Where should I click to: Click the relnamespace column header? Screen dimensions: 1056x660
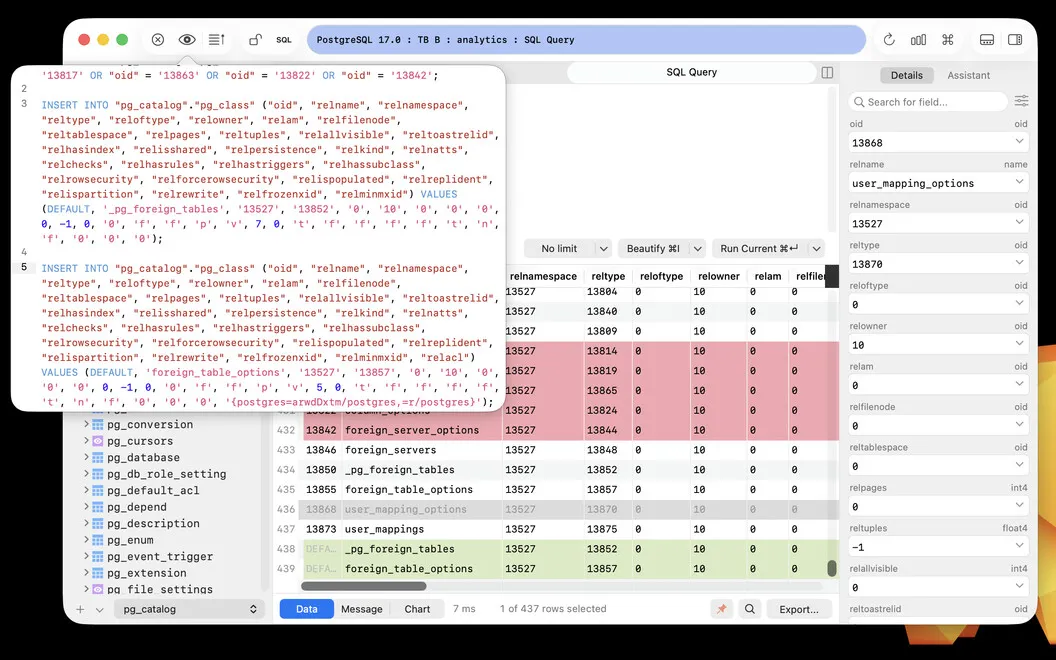[x=543, y=276]
